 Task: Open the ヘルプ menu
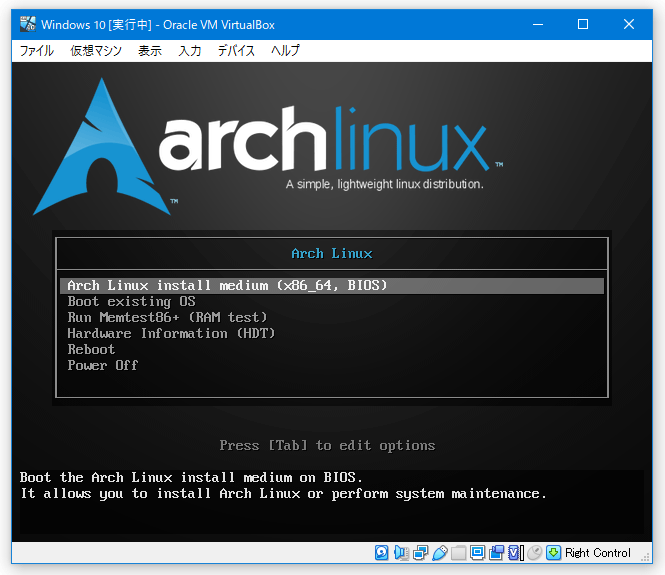pyautogui.click(x=285, y=51)
